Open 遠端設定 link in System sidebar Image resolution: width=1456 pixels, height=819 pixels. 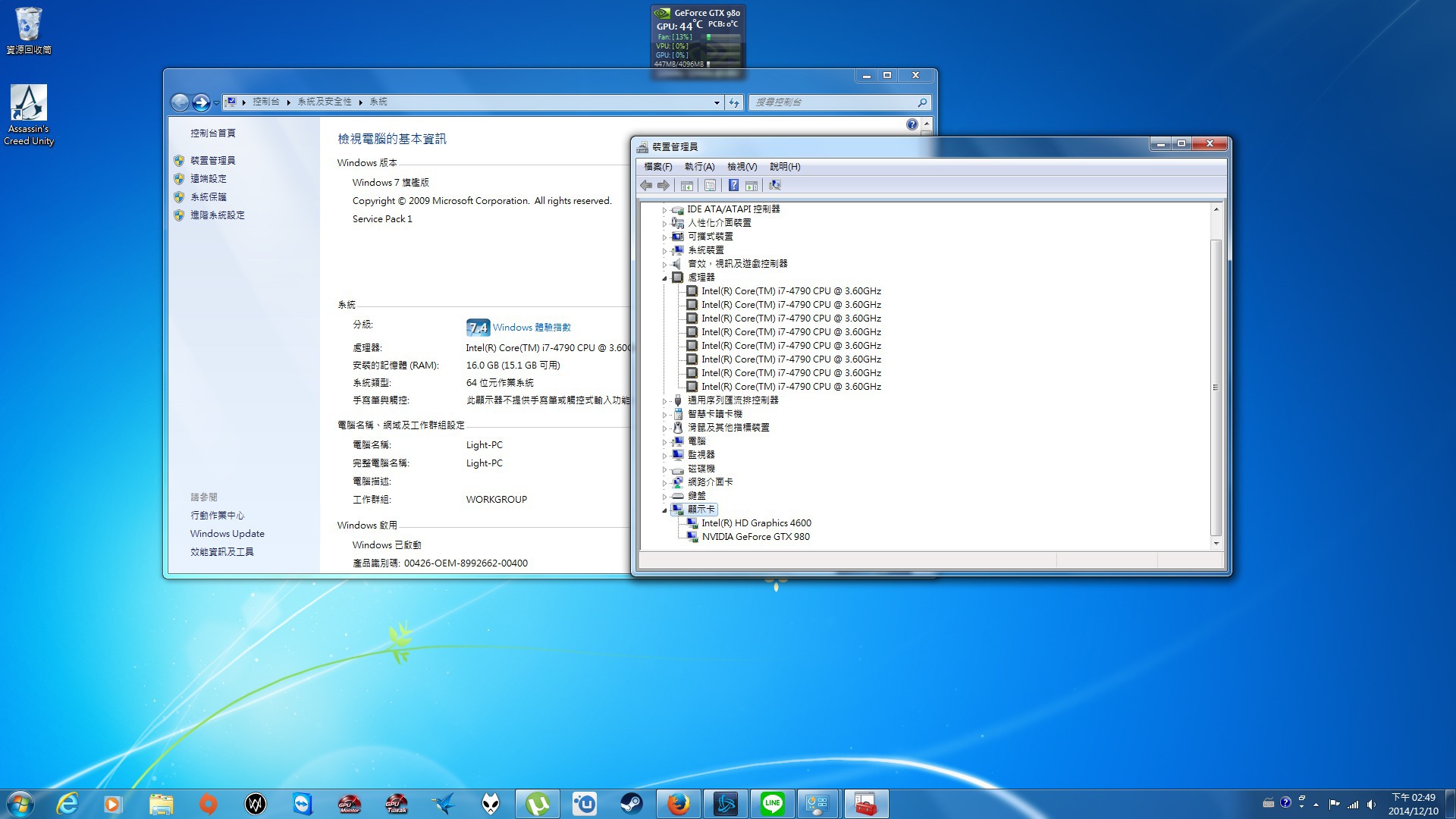[x=208, y=179]
